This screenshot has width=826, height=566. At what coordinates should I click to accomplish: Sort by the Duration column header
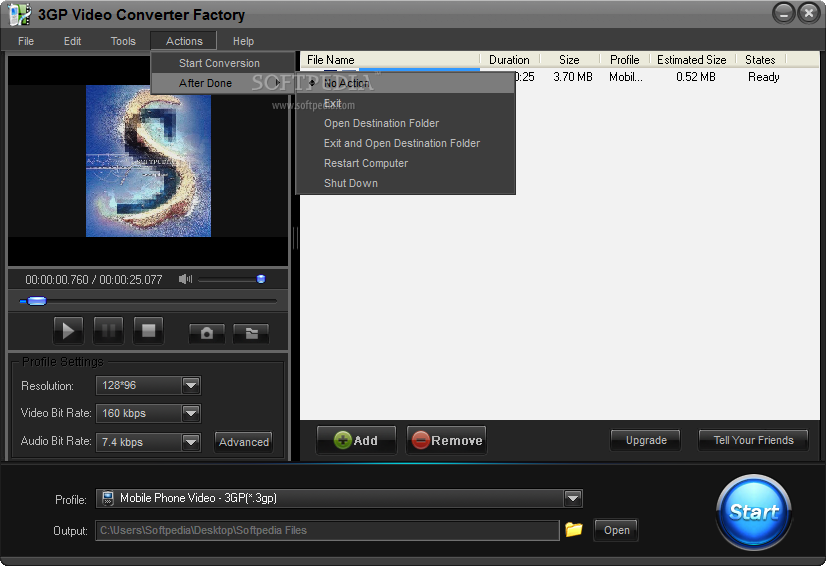click(509, 60)
